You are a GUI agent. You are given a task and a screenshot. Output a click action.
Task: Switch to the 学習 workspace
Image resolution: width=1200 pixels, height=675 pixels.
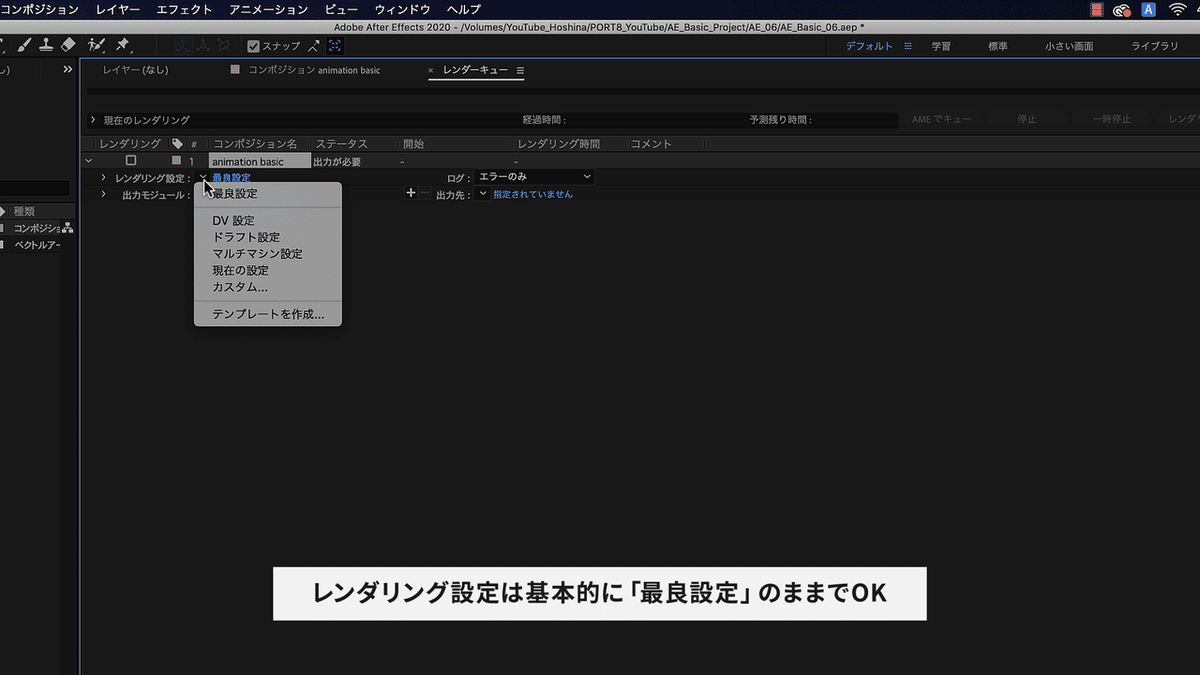pyautogui.click(x=941, y=46)
